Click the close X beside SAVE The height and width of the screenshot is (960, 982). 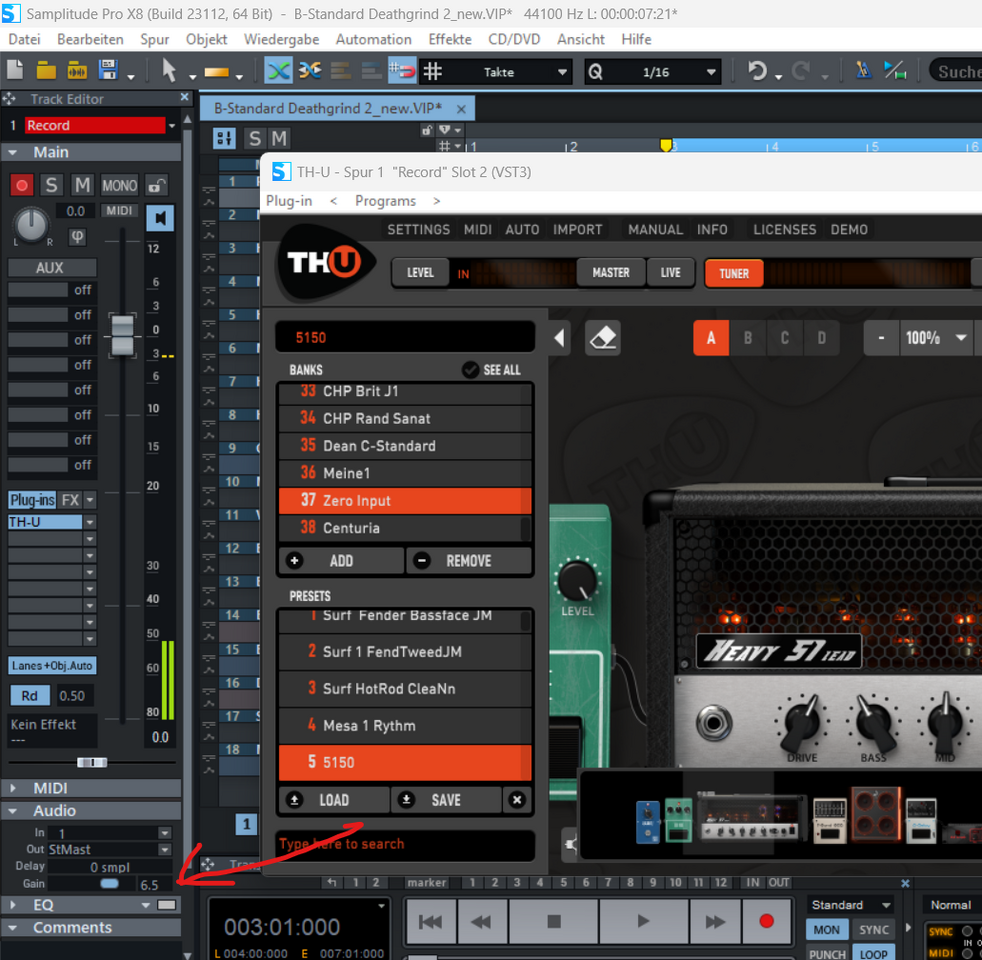[x=517, y=800]
